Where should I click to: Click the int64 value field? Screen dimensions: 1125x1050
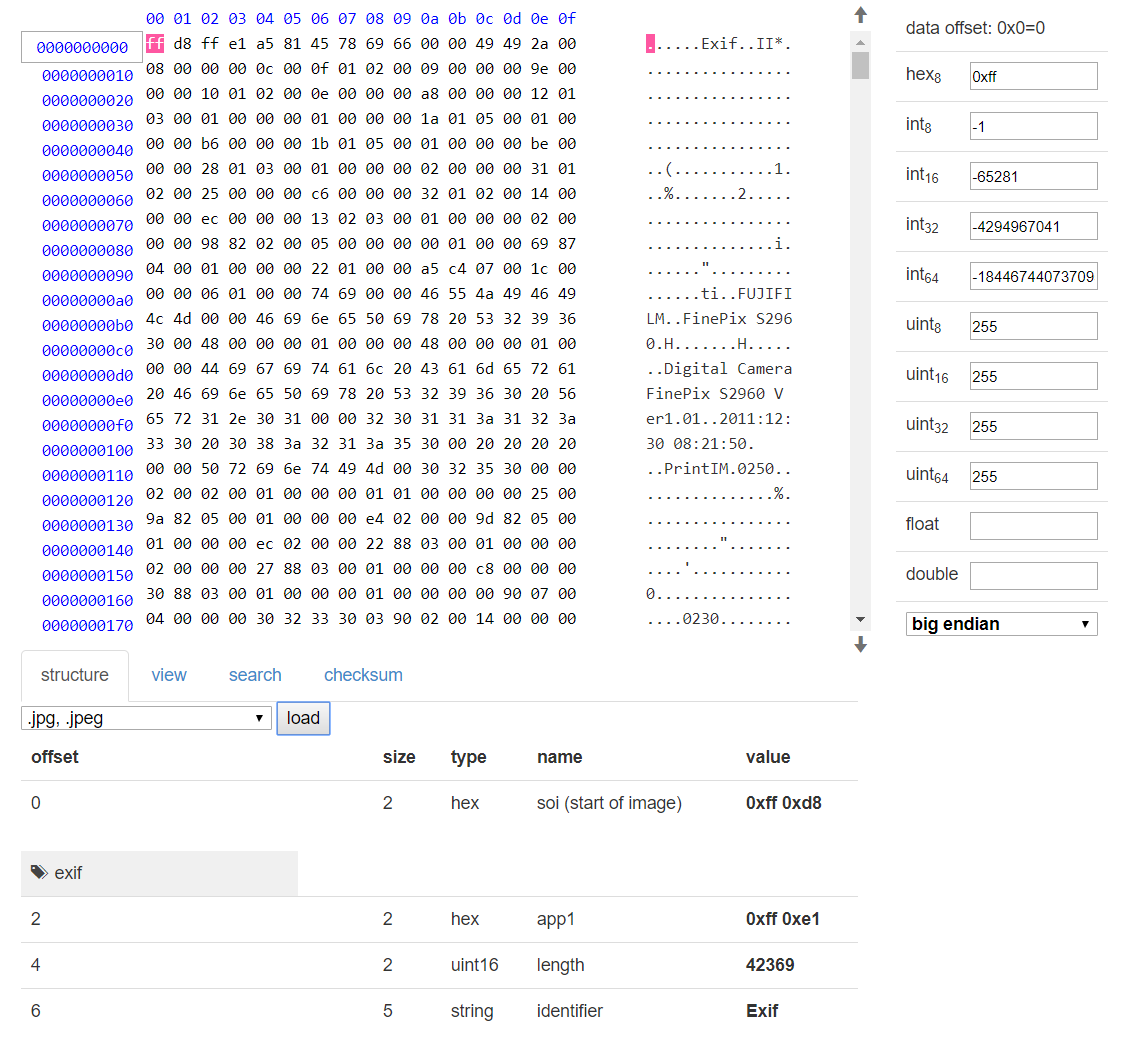(1033, 276)
